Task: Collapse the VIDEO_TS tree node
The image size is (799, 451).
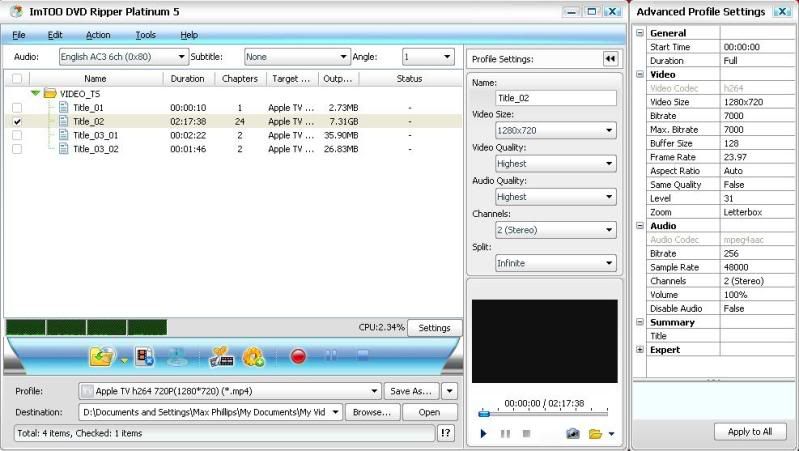Action: (x=35, y=94)
